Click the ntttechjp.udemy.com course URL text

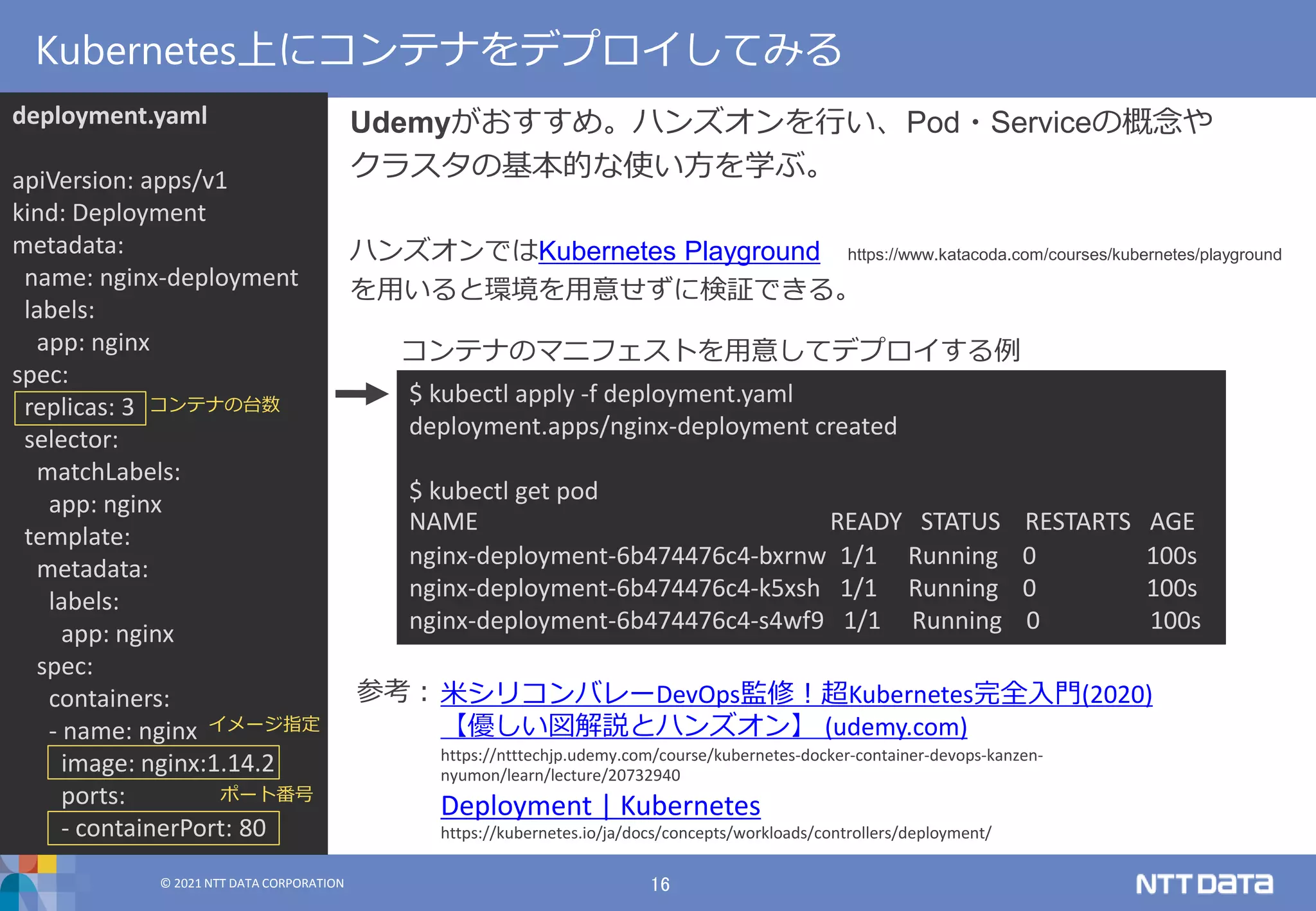(x=742, y=765)
